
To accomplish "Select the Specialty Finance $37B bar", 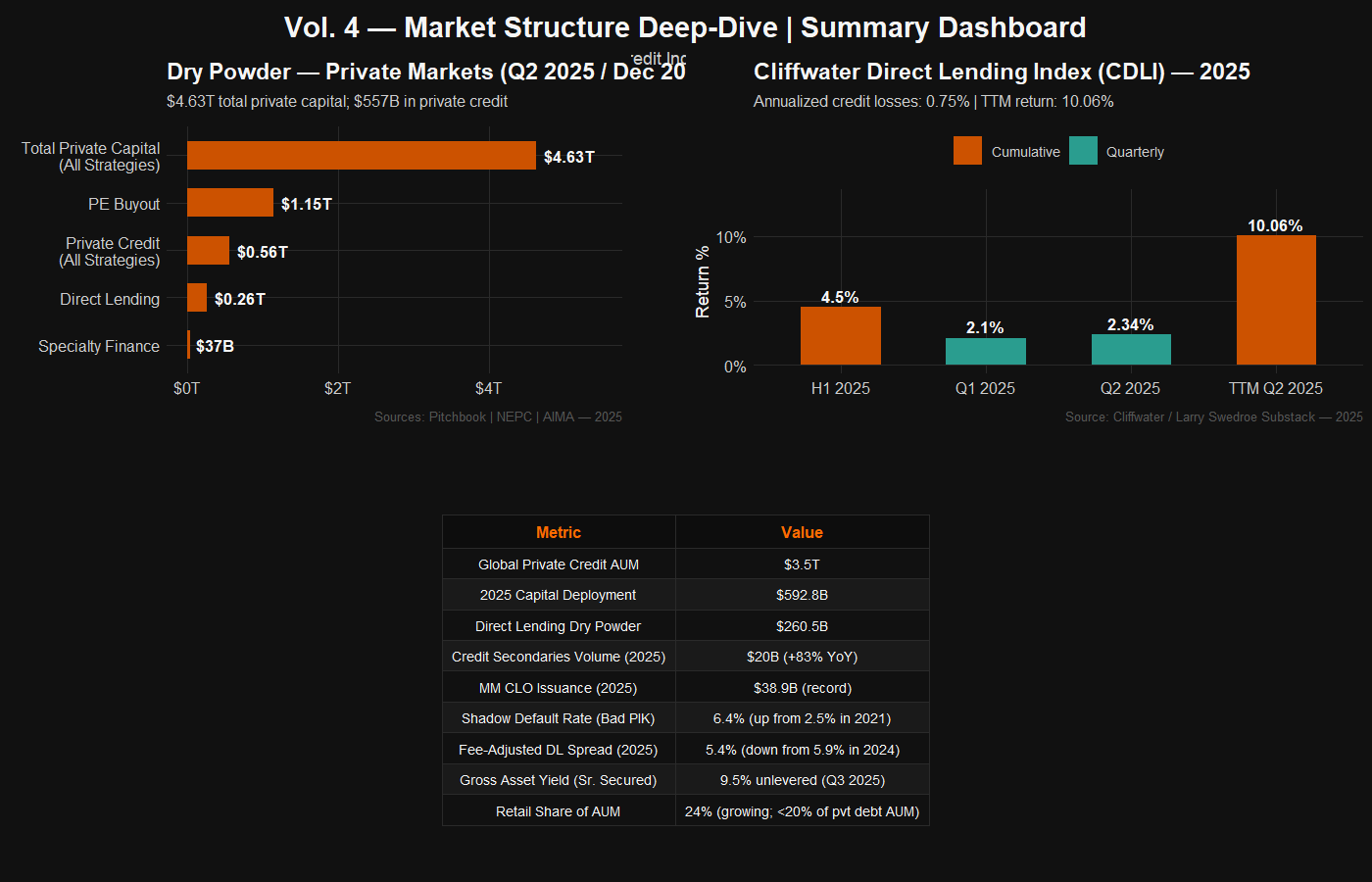I will pyautogui.click(x=189, y=345).
